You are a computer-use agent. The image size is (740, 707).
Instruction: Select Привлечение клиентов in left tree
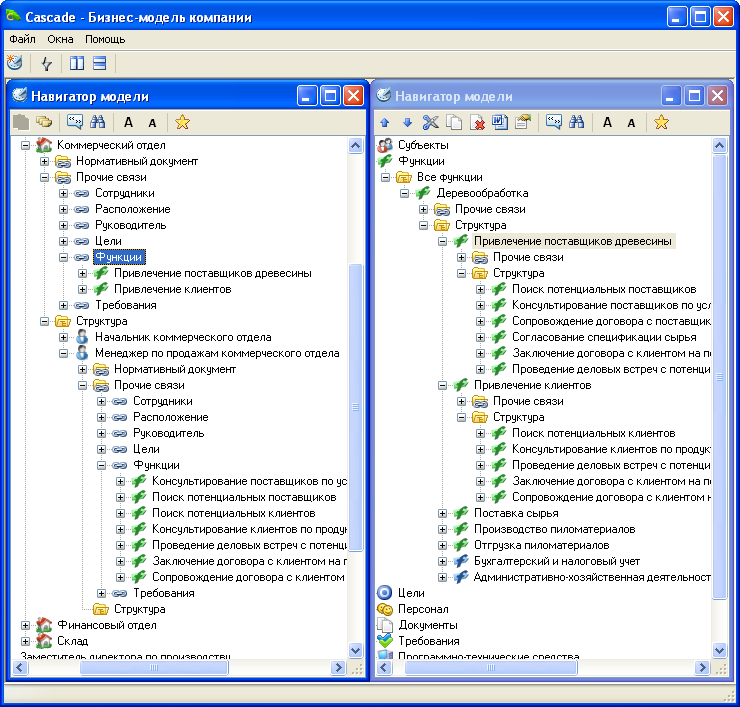(x=173, y=289)
